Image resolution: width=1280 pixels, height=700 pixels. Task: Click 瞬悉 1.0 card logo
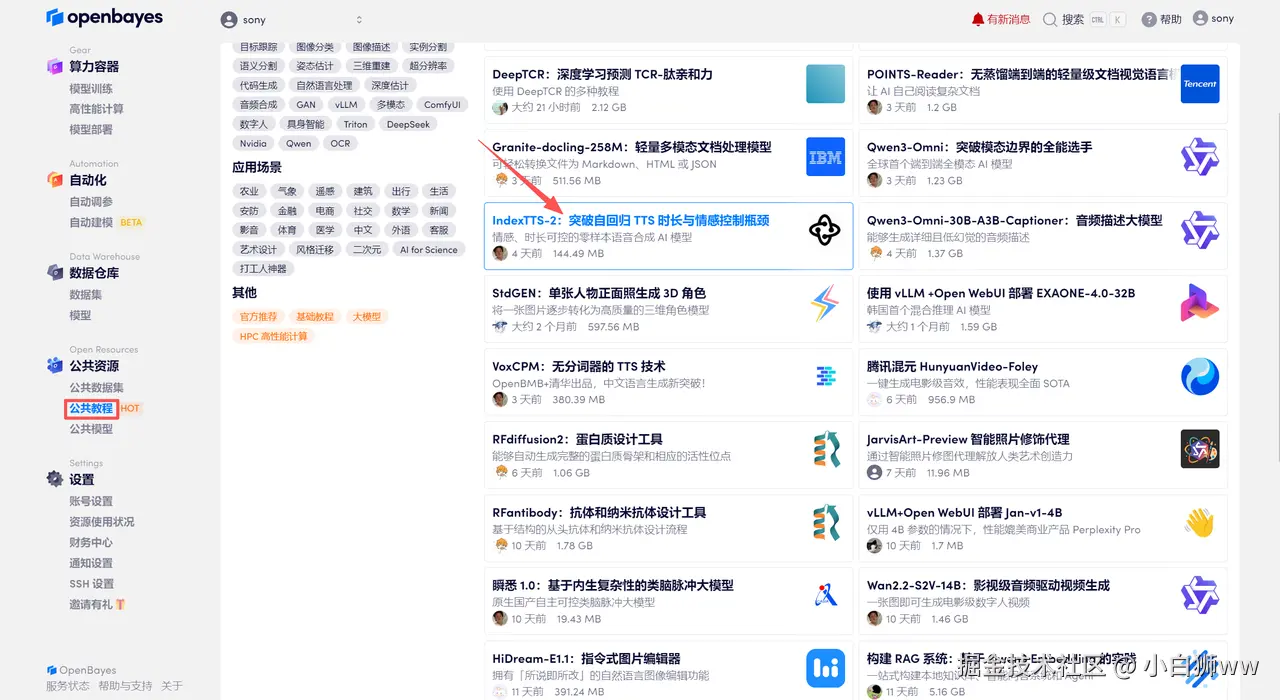point(825,596)
